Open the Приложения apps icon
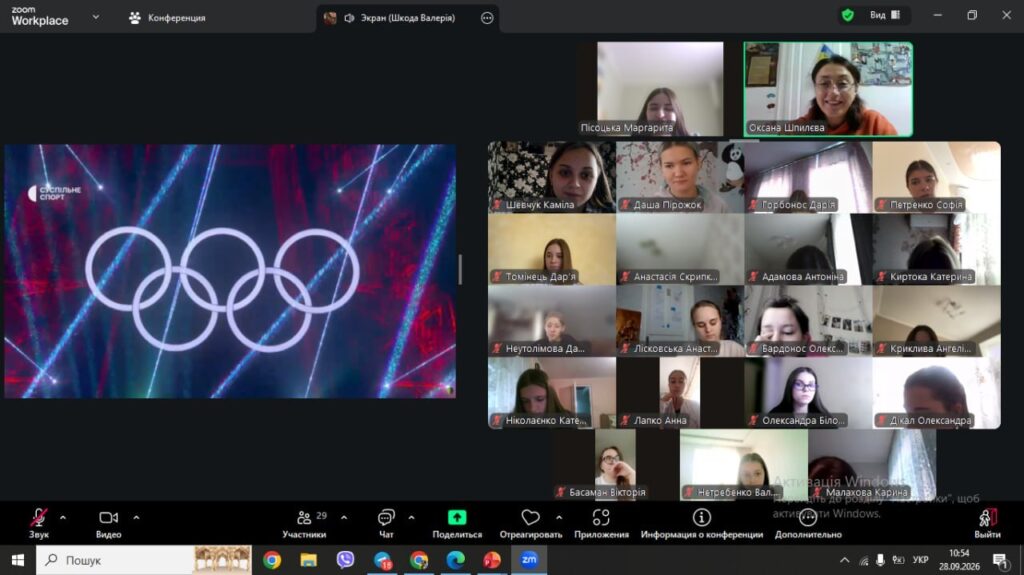 601,518
